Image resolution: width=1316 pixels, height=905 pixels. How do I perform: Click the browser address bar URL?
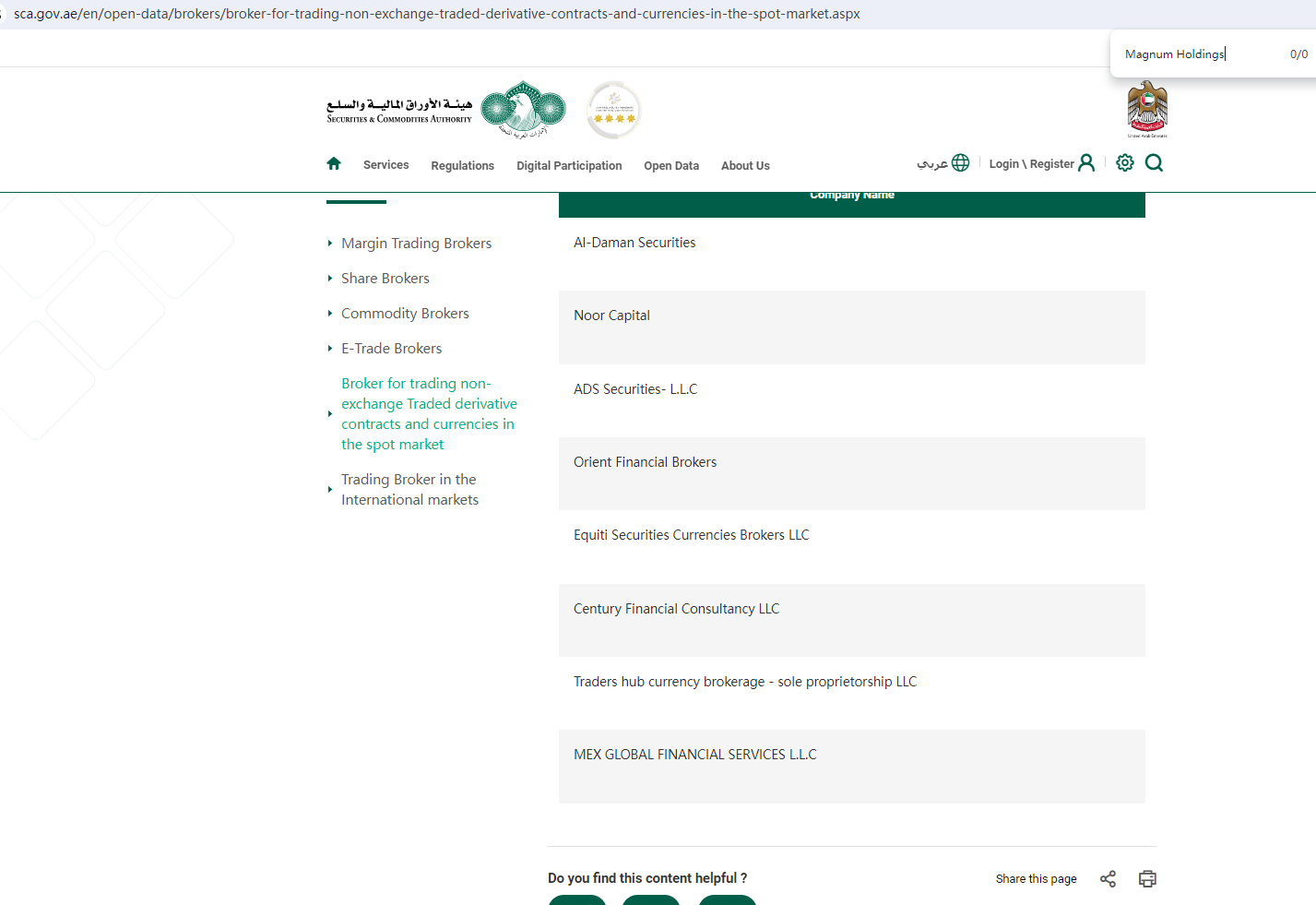(437, 14)
